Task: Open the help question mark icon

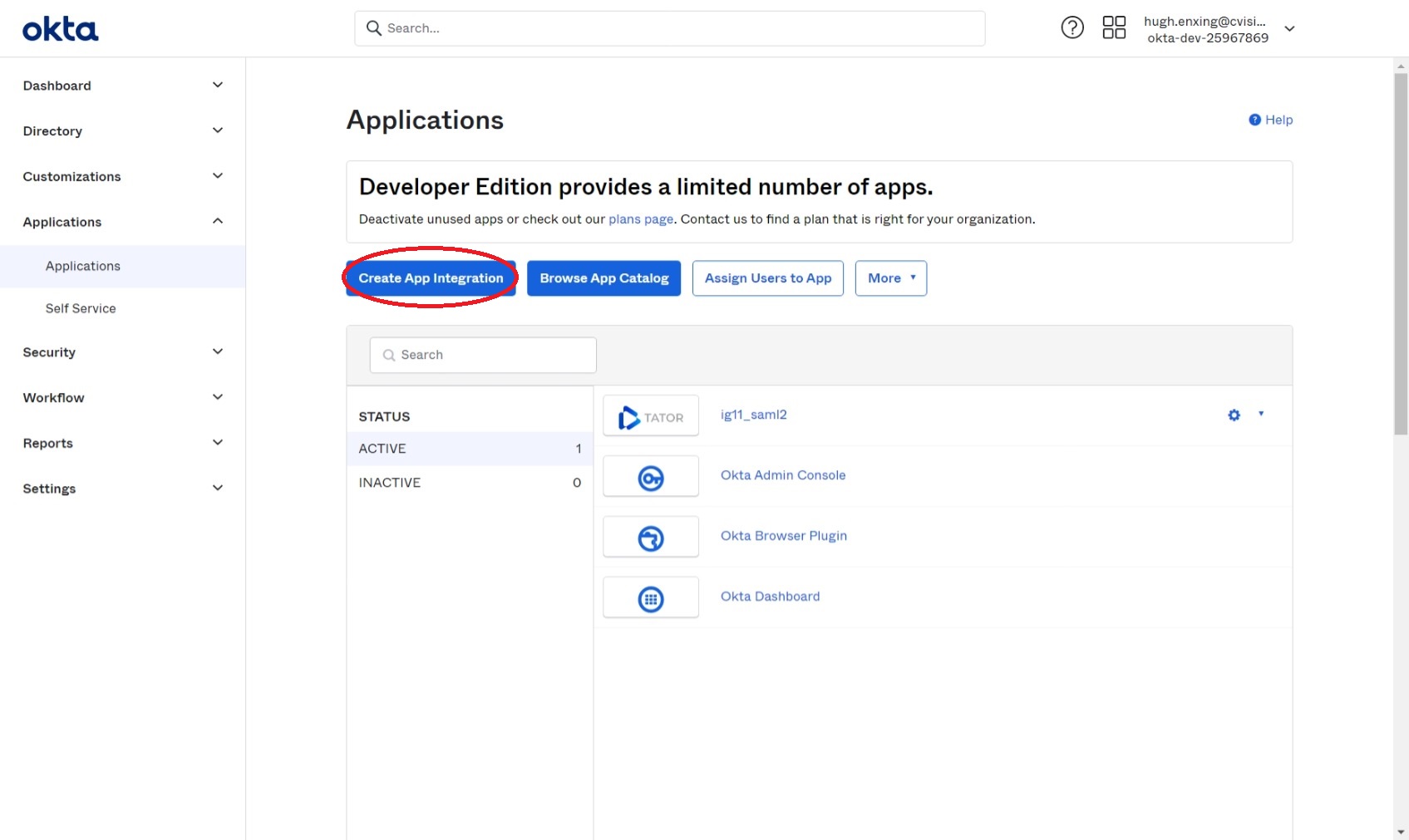Action: (1072, 28)
